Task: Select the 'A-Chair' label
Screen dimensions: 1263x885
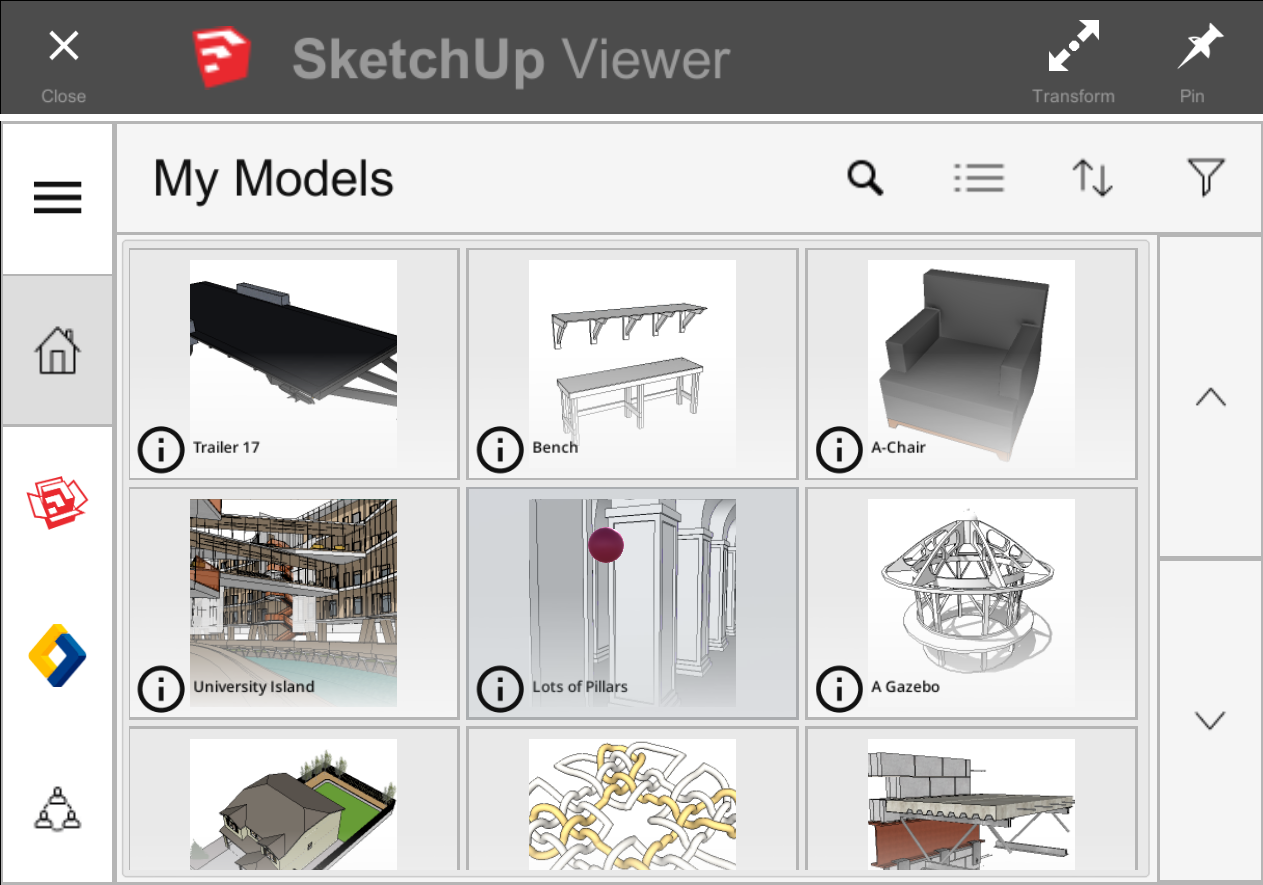Action: [x=898, y=447]
